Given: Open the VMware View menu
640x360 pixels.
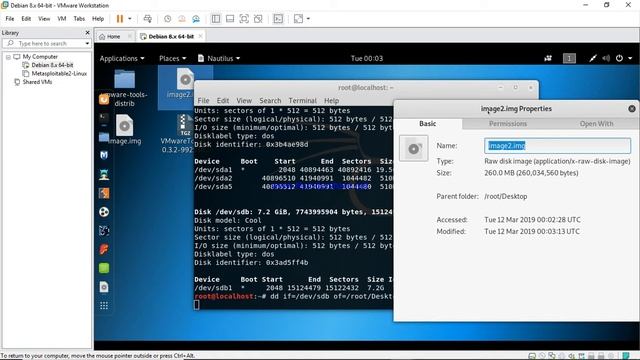Looking at the screenshot, I should pos(44,19).
